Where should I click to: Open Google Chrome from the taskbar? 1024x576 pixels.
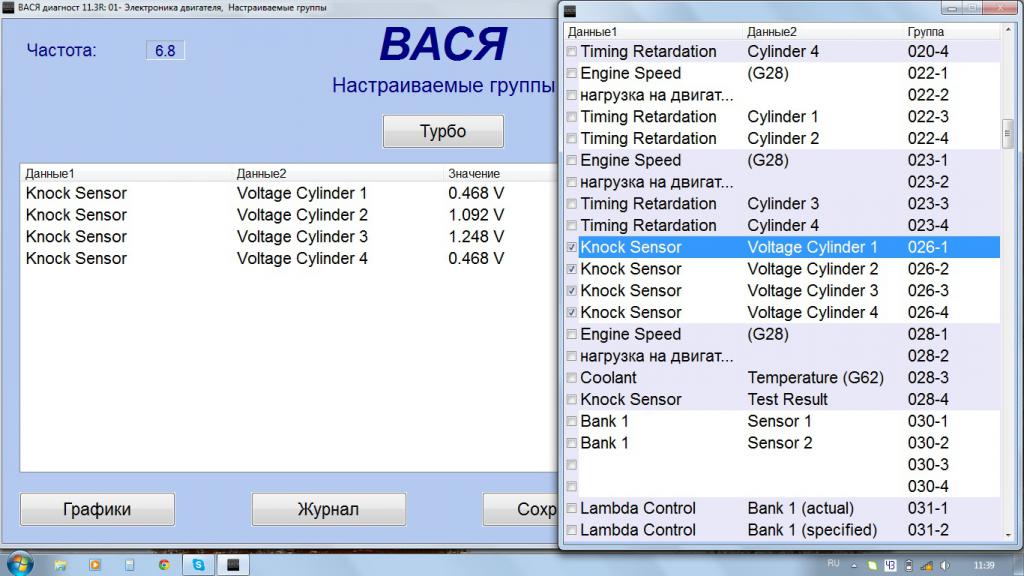tap(164, 565)
